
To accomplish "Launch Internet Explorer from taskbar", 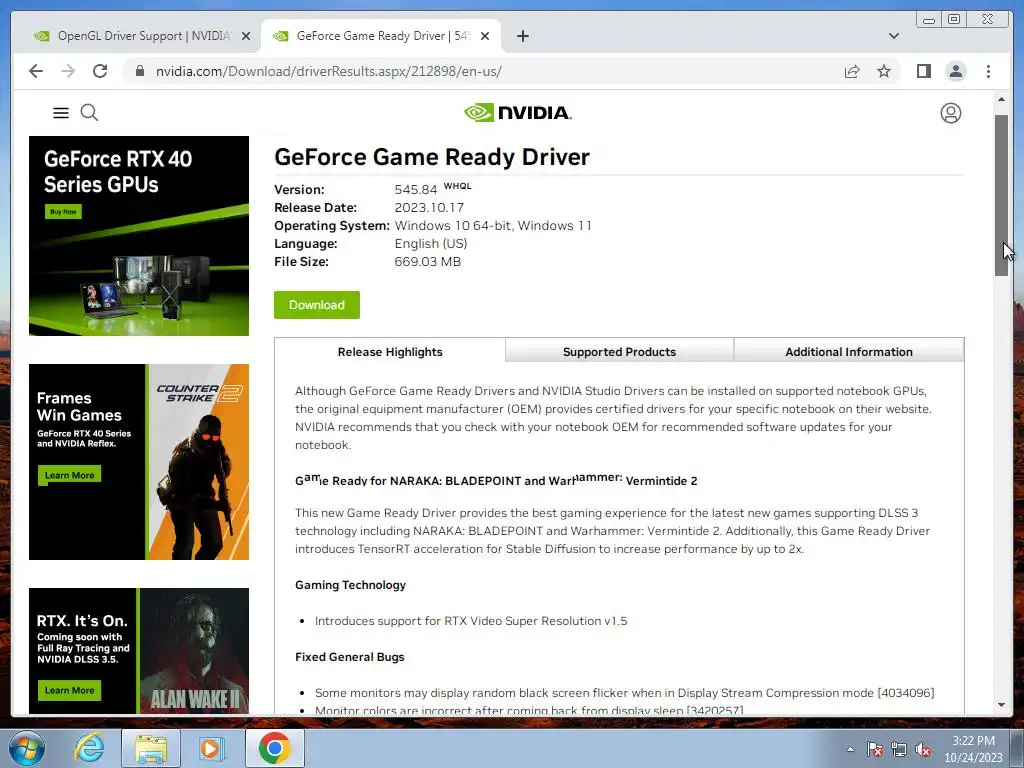I will point(89,748).
